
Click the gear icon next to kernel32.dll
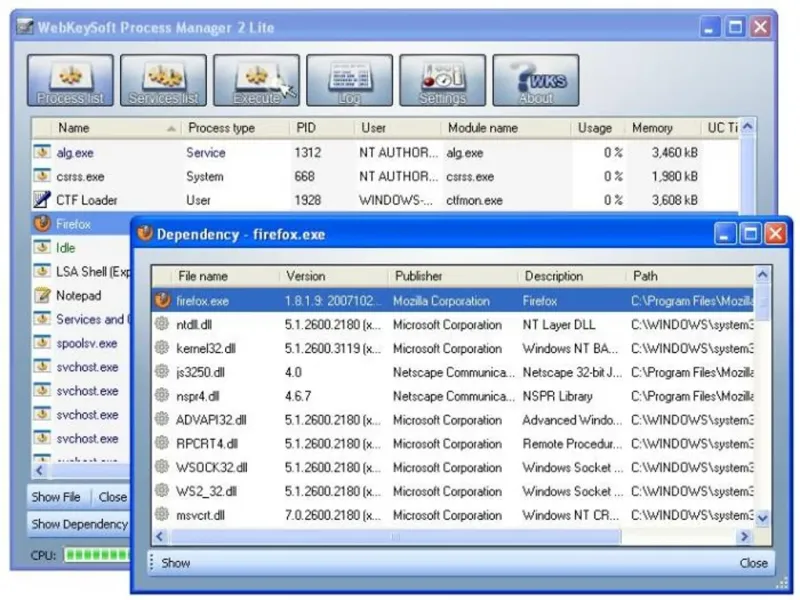coord(162,348)
